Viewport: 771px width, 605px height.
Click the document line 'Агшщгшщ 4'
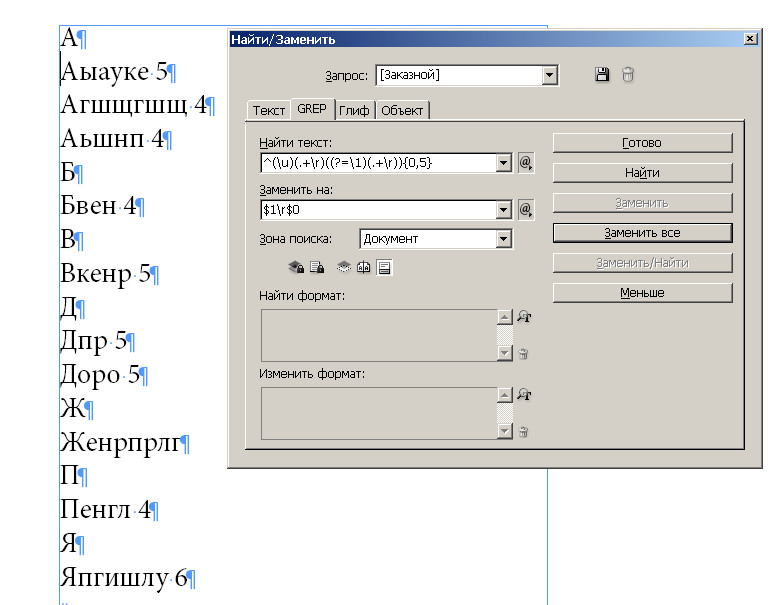[138, 105]
